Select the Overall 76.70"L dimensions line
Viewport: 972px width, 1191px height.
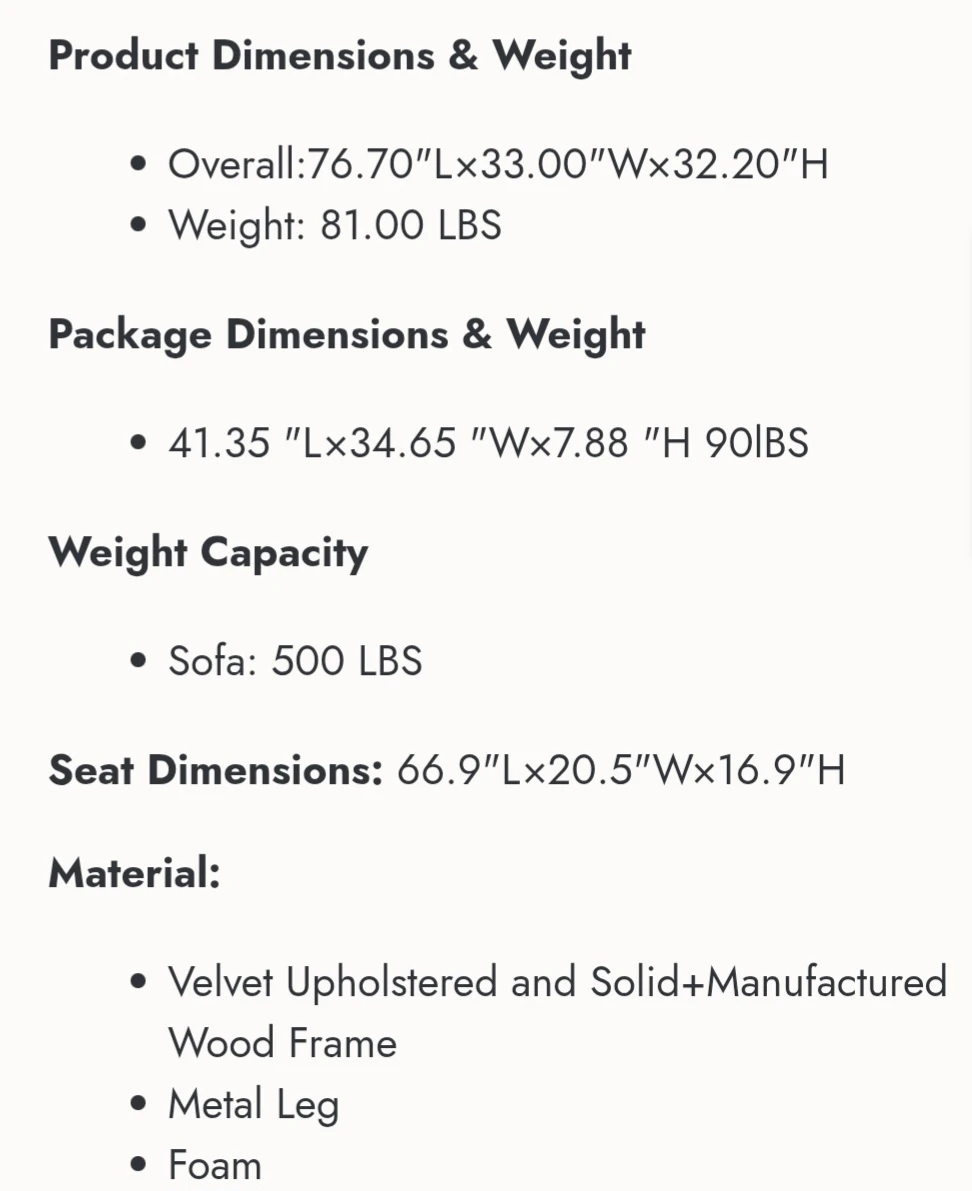coord(498,164)
